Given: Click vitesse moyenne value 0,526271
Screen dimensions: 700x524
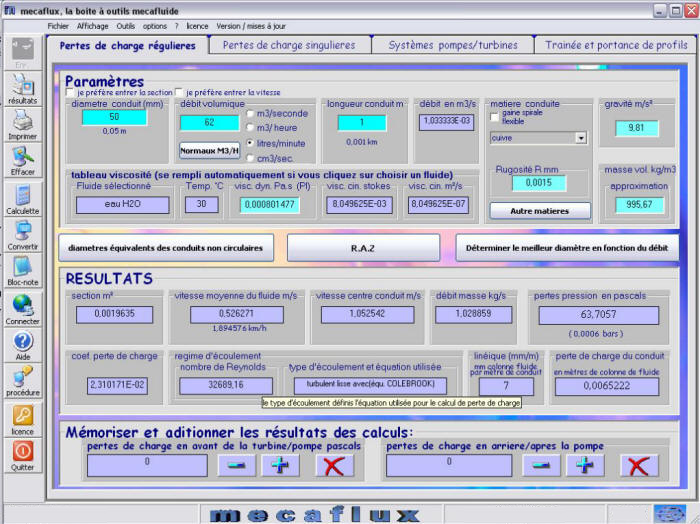Looking at the screenshot, I should click(237, 314).
